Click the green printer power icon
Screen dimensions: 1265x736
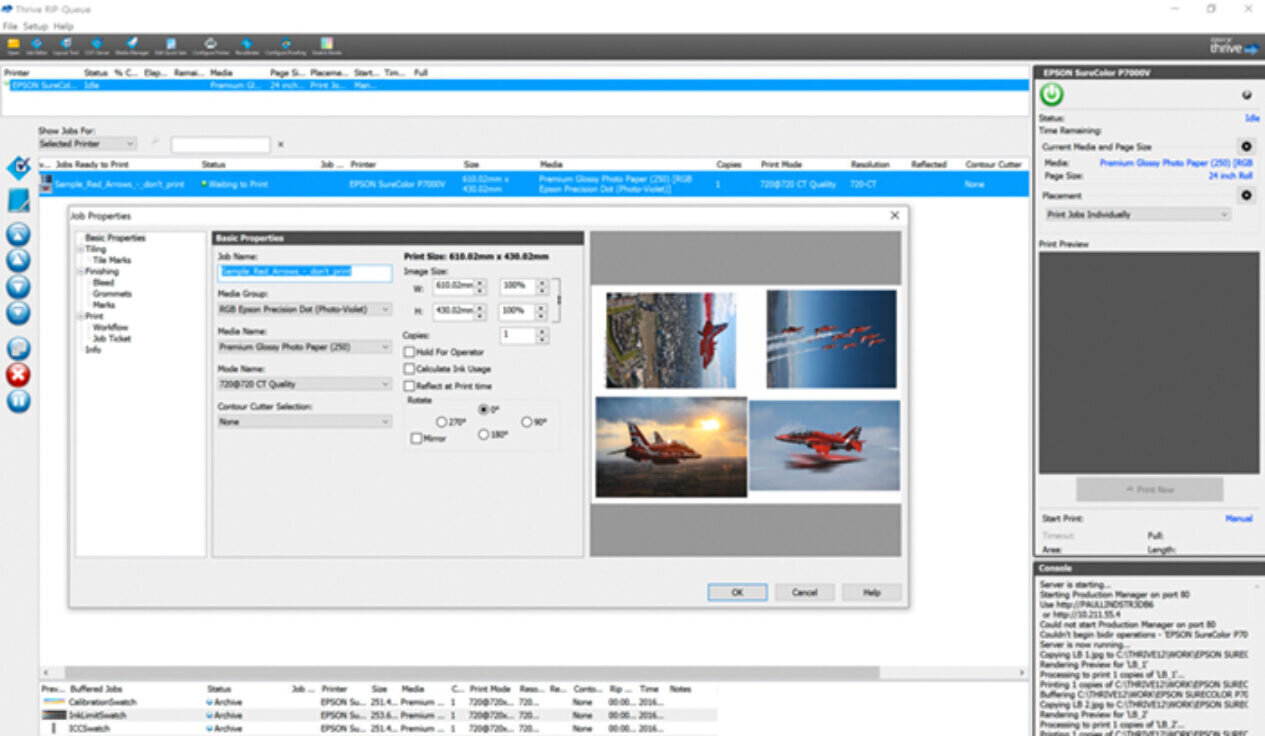click(x=1051, y=95)
